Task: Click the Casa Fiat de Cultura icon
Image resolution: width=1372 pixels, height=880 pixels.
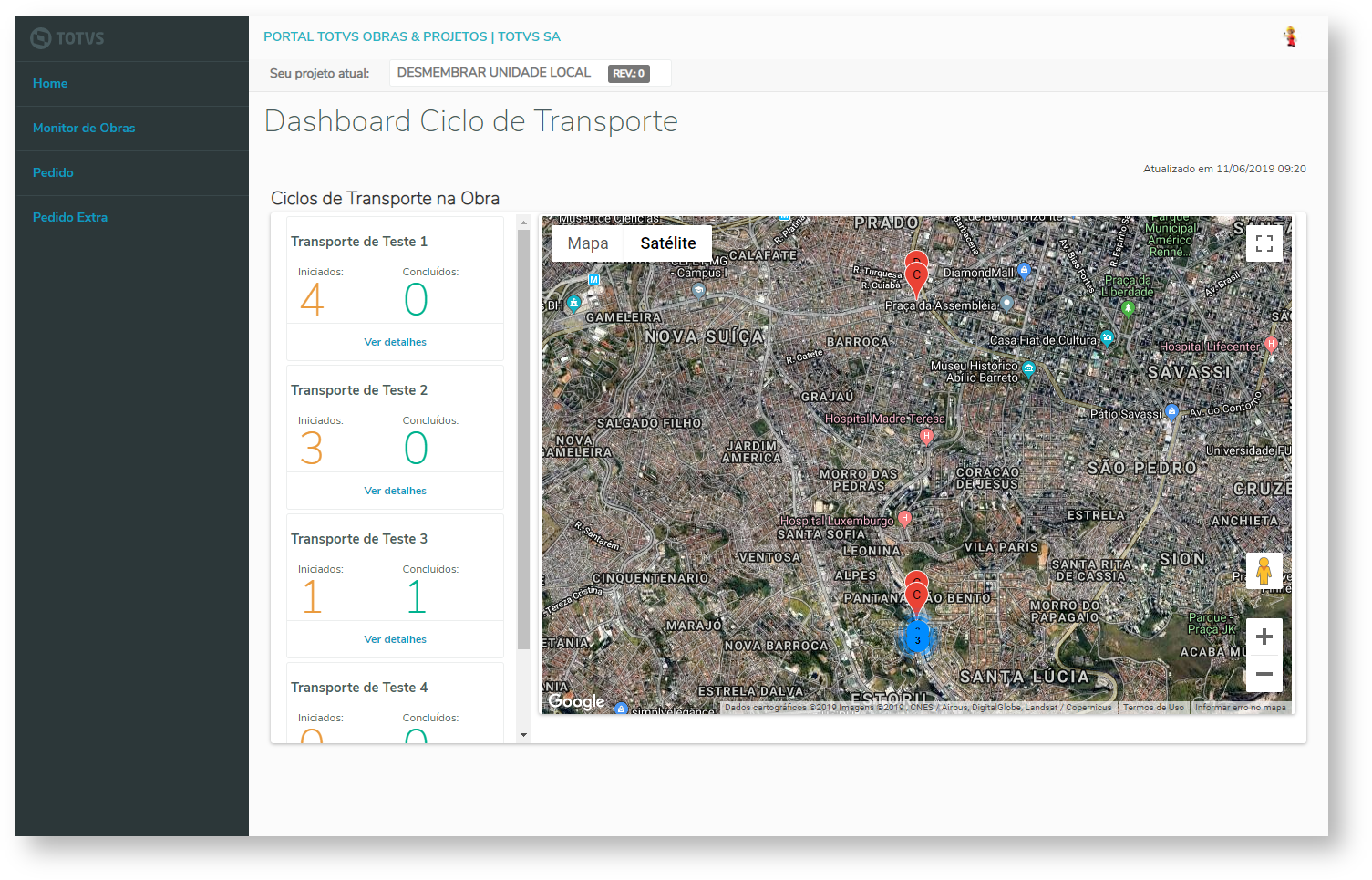Action: click(1108, 338)
